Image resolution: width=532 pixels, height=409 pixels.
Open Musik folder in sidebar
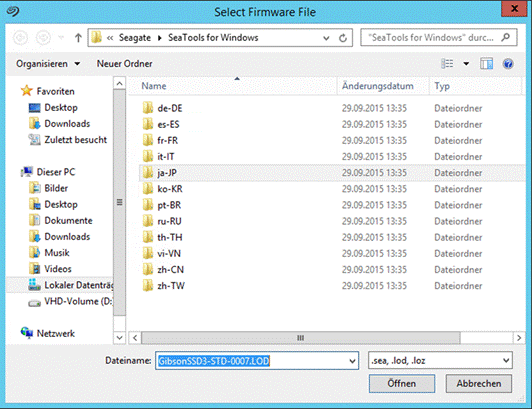coord(49,253)
